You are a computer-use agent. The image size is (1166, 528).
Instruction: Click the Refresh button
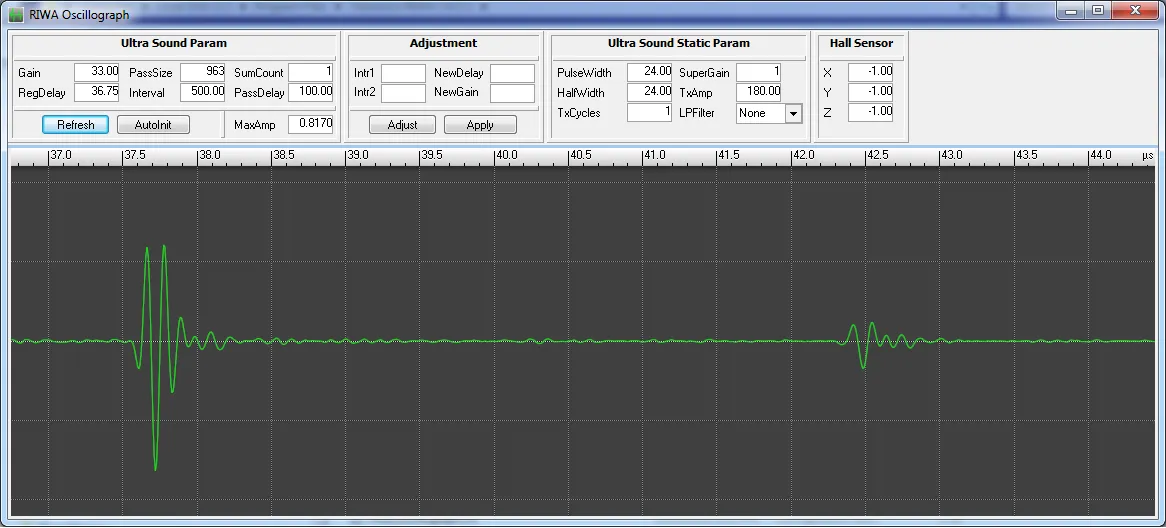(75, 124)
